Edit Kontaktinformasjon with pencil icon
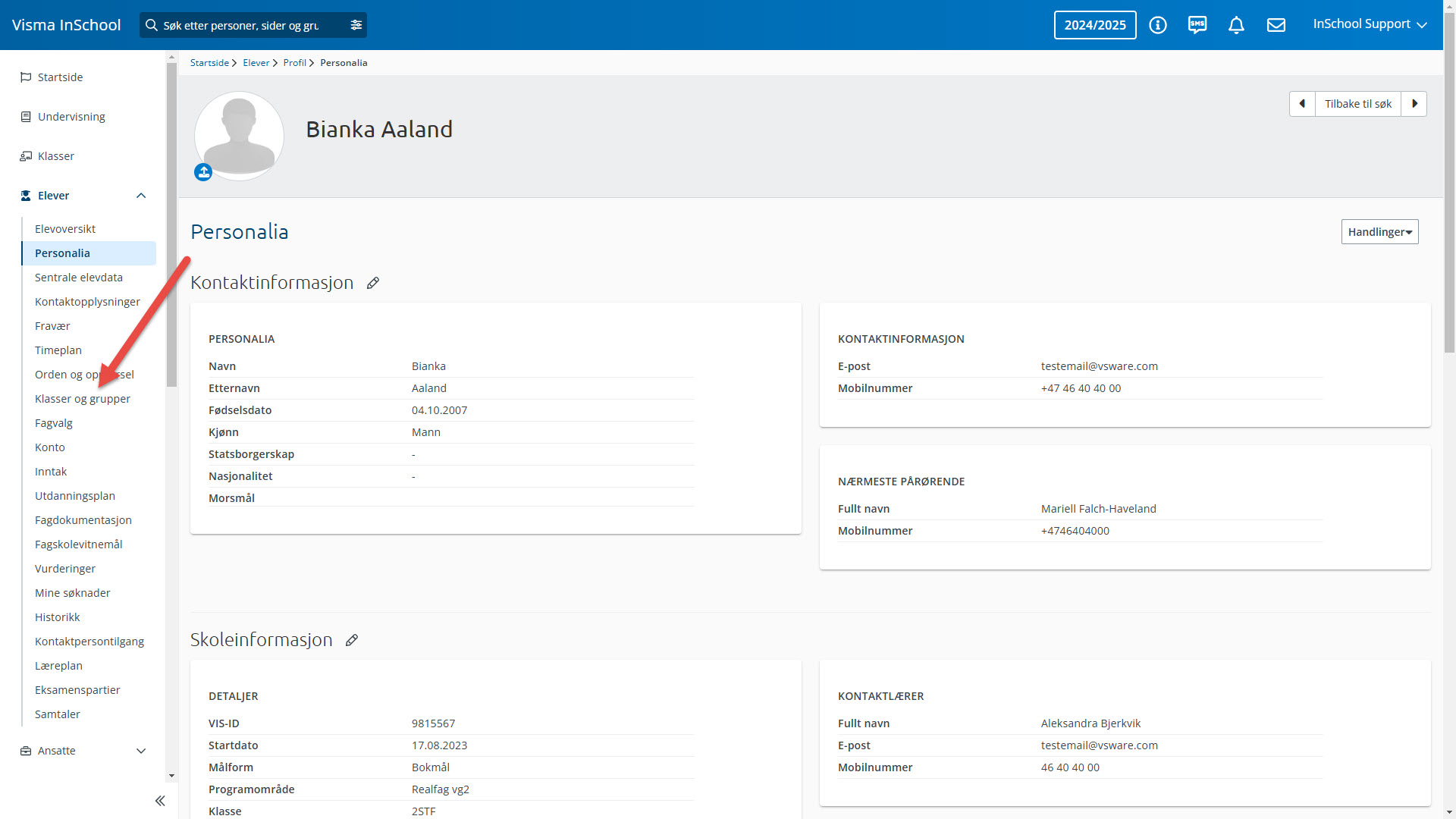 (372, 283)
